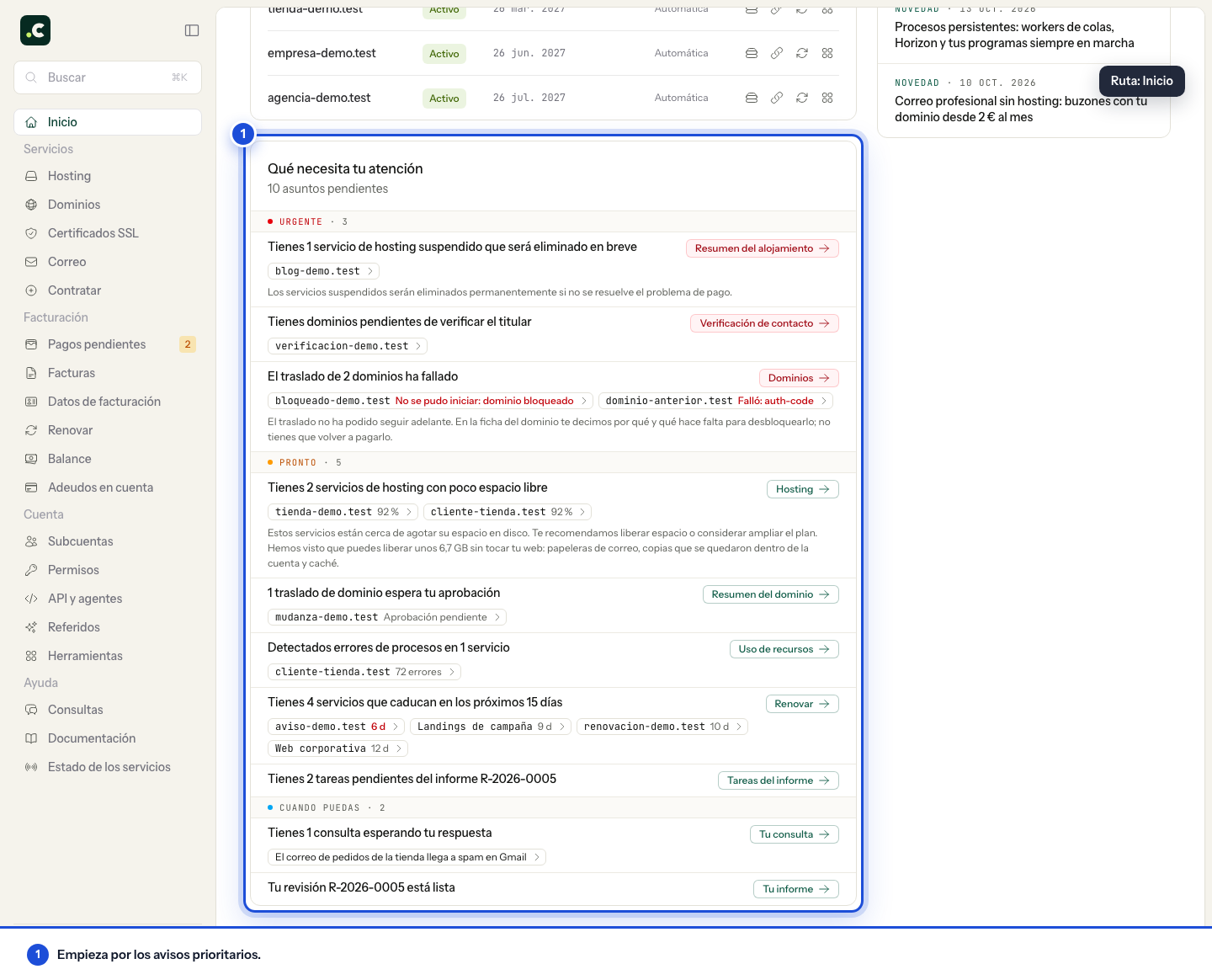Open cliente-tienda.test 72 errores chip
This screenshot has width=1212, height=980.
[x=364, y=672]
